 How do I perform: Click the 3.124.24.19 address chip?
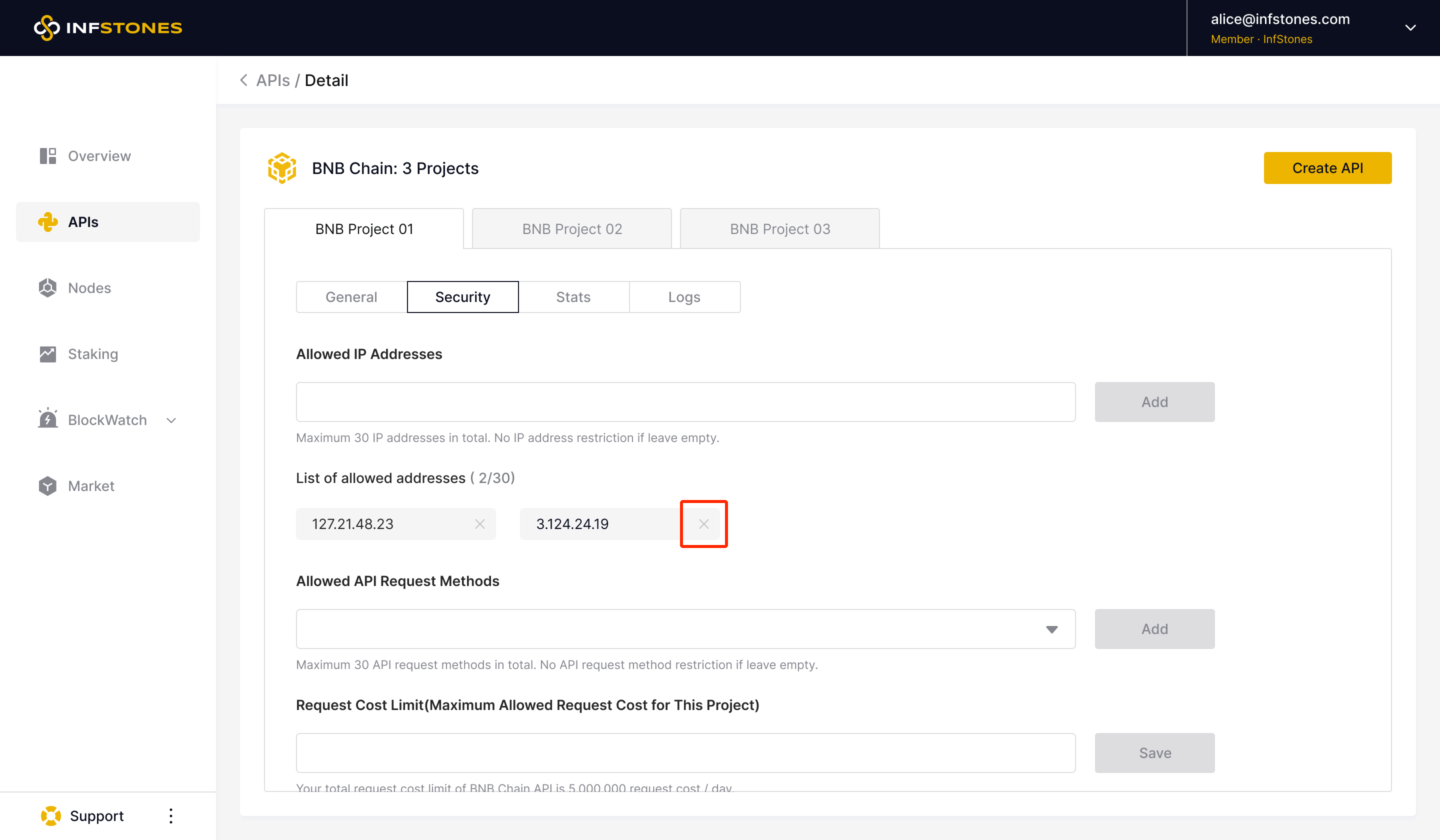pyautogui.click(x=620, y=524)
